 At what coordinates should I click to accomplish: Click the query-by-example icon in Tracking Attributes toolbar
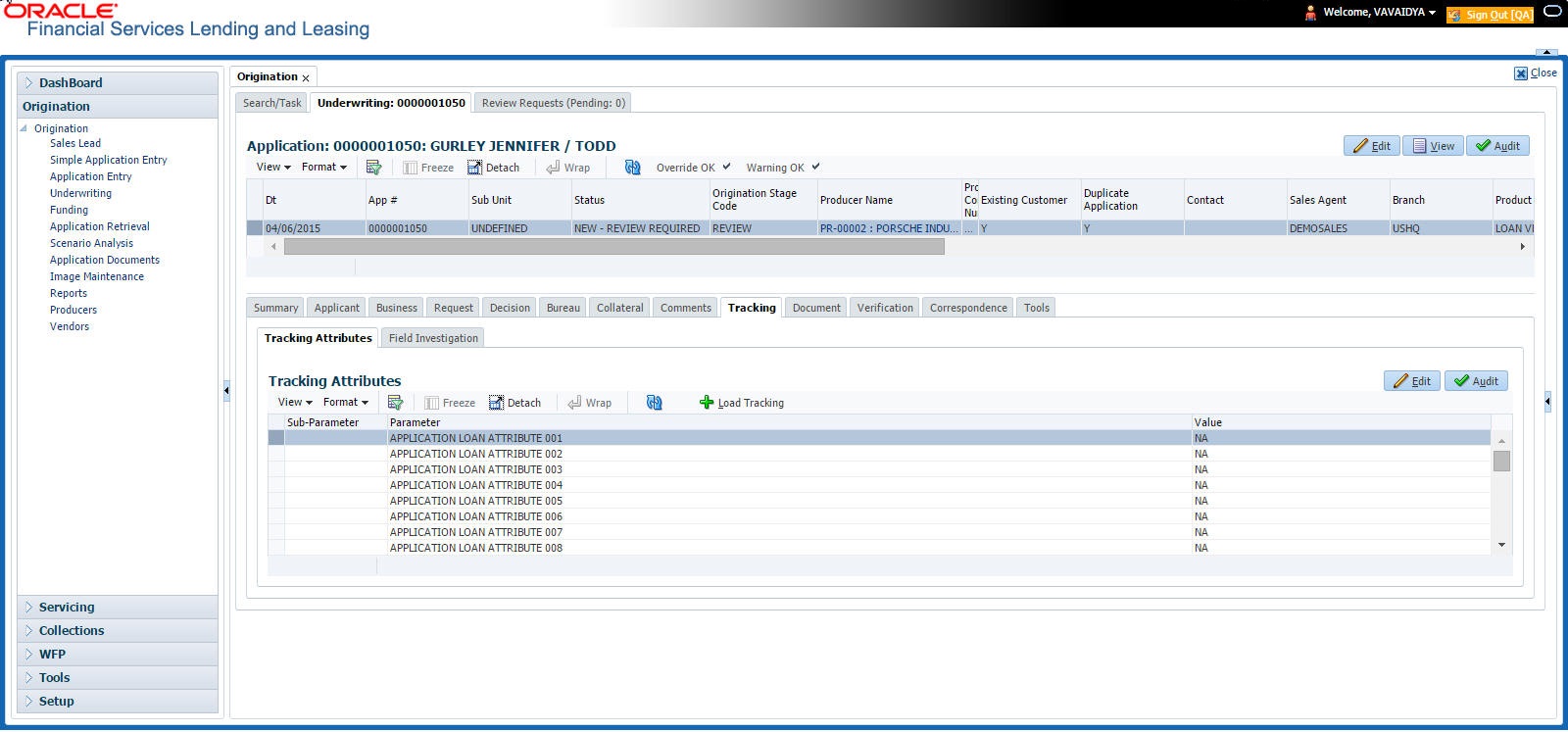point(395,403)
